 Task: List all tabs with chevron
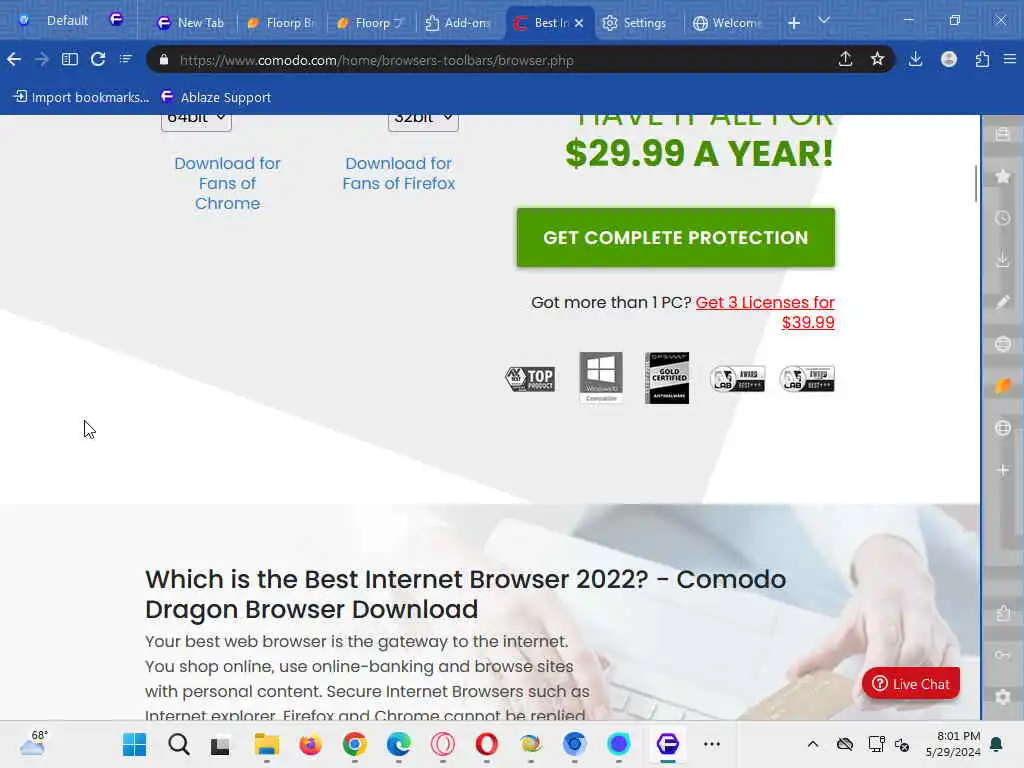pos(824,21)
